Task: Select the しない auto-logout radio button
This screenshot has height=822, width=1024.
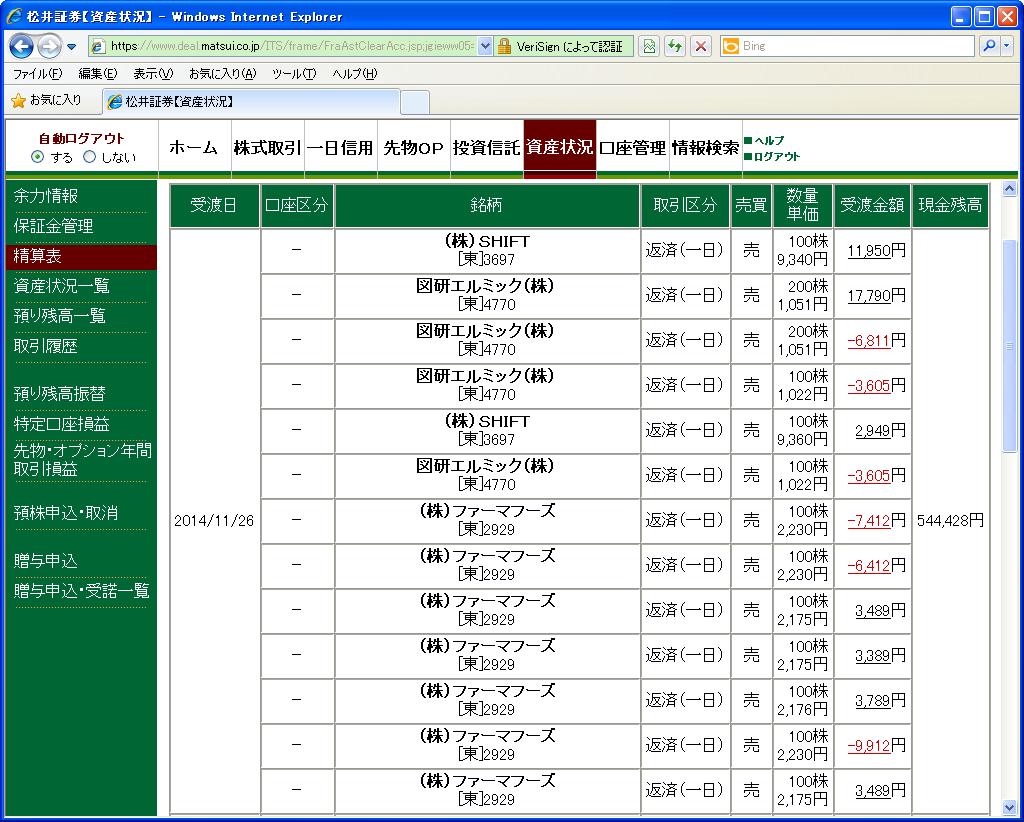Action: click(x=89, y=157)
